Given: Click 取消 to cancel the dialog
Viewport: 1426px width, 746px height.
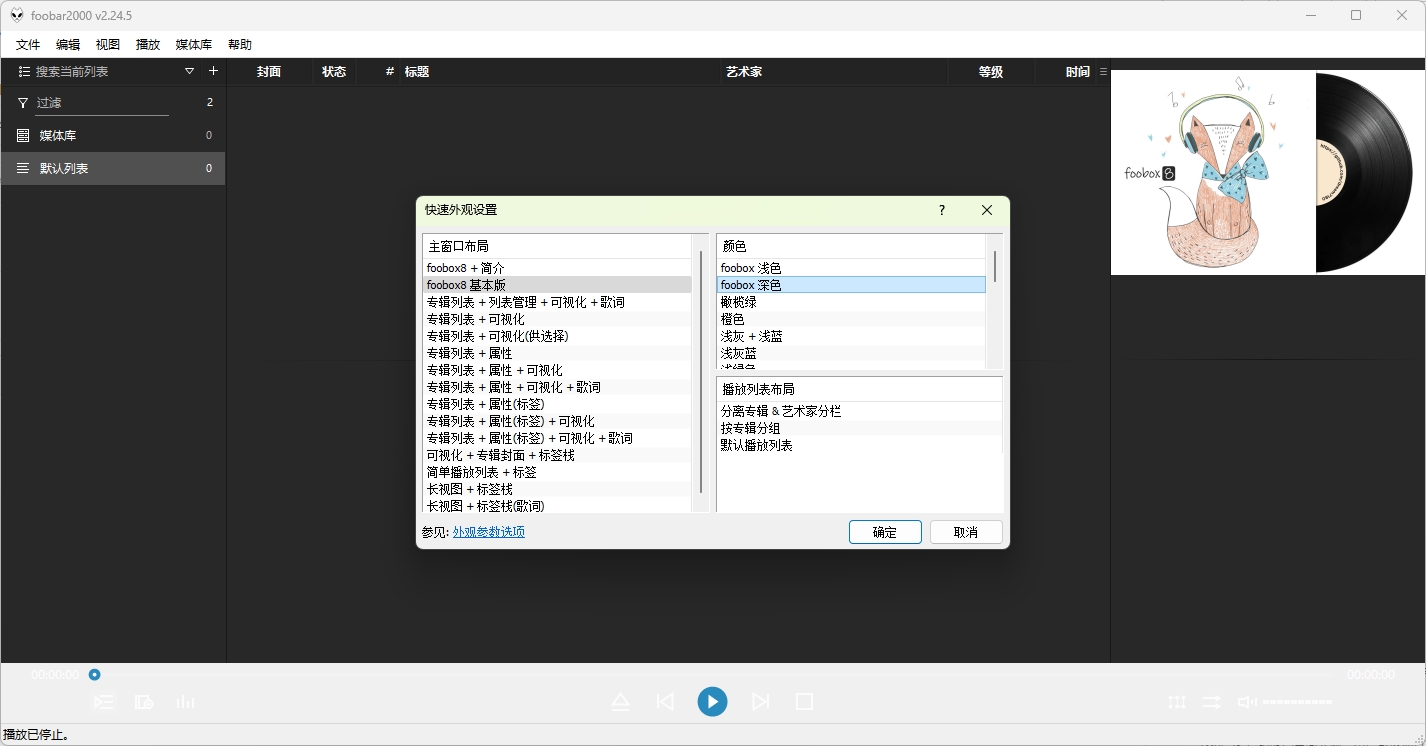Looking at the screenshot, I should click(966, 532).
